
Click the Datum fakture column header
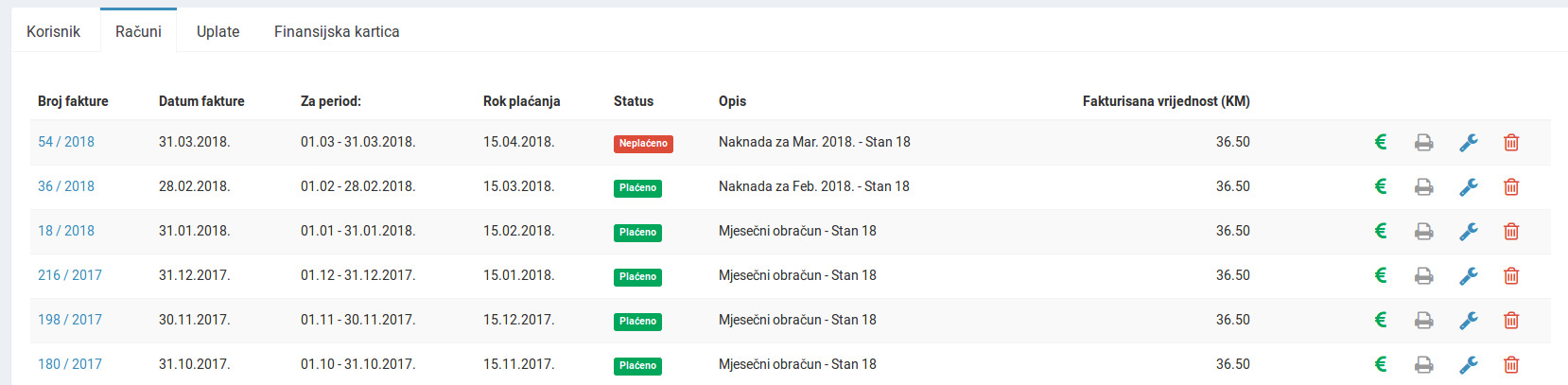click(x=201, y=101)
